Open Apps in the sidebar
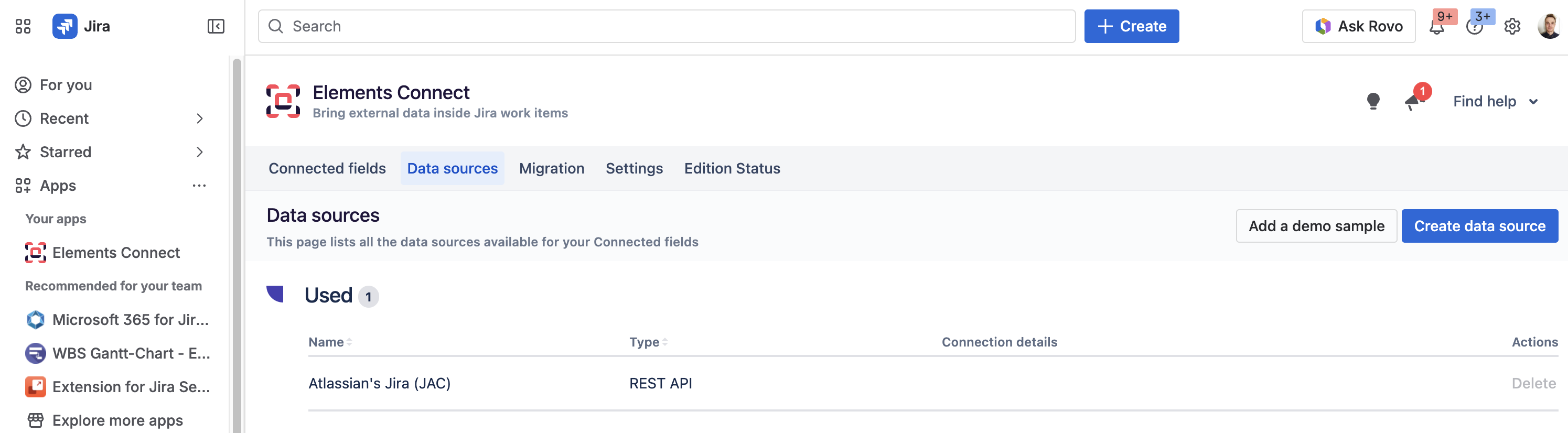The image size is (1568, 433). click(x=58, y=186)
